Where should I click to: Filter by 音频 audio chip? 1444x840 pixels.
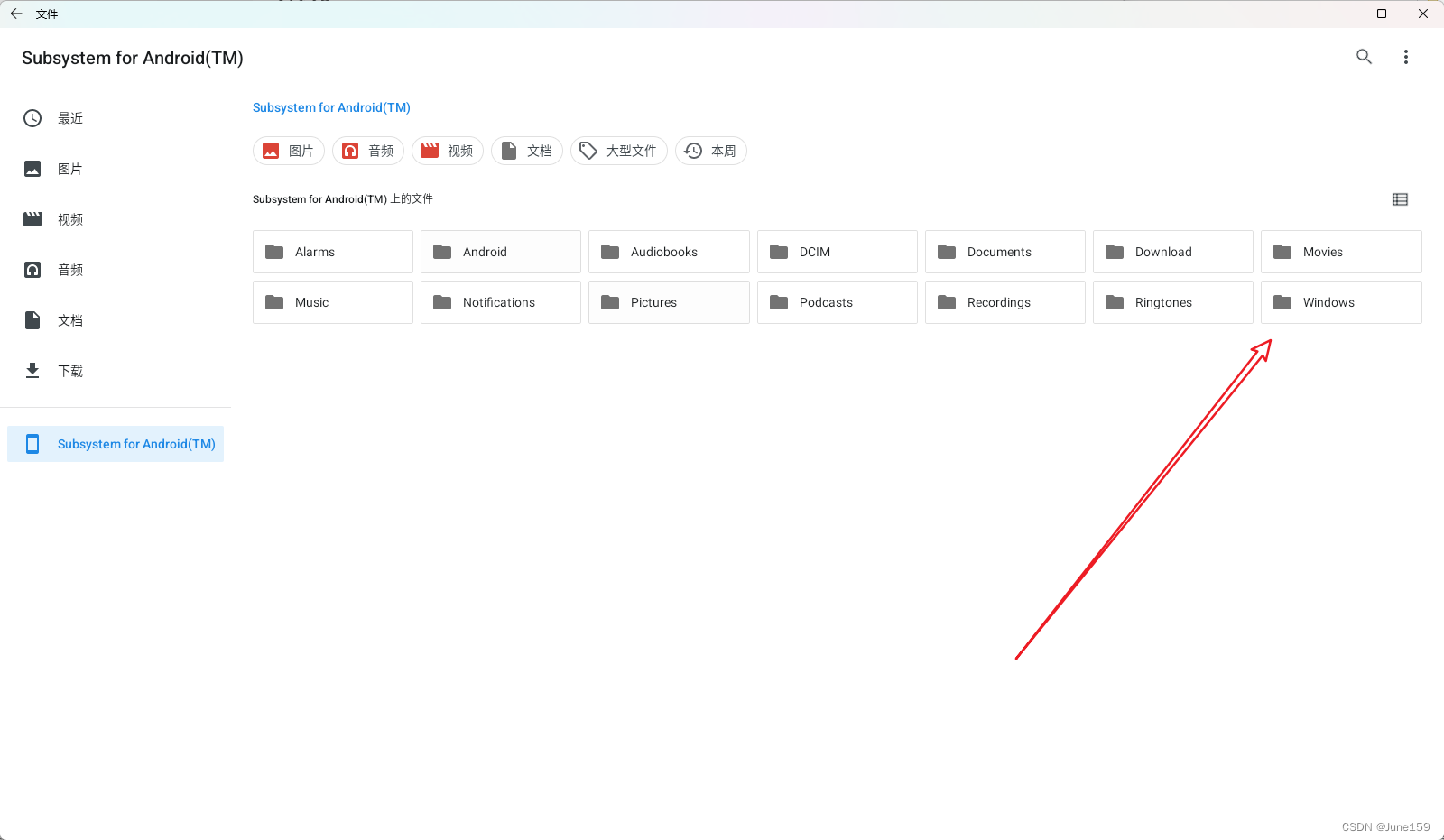[368, 151]
